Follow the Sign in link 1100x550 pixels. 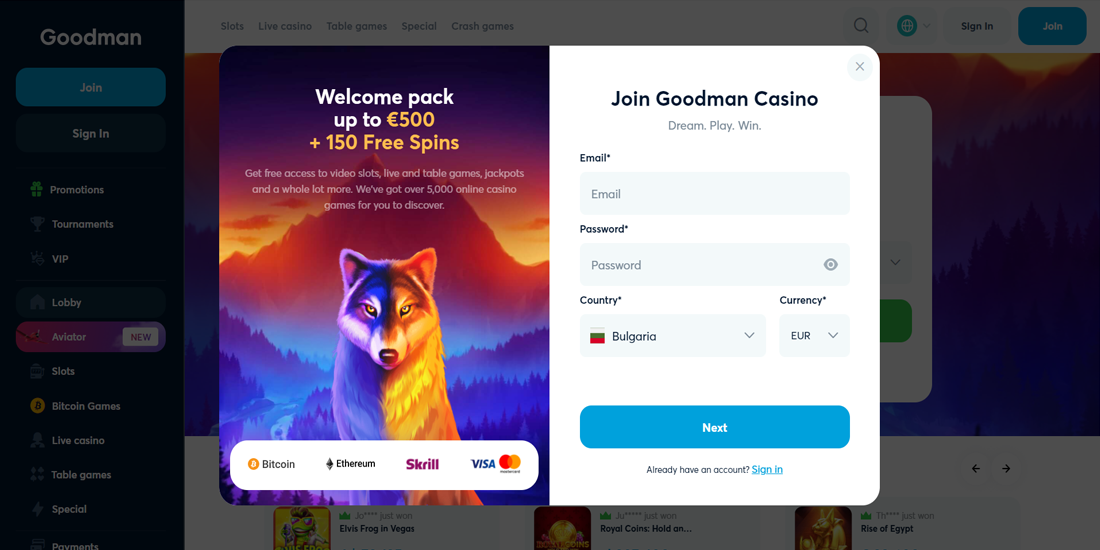point(767,470)
